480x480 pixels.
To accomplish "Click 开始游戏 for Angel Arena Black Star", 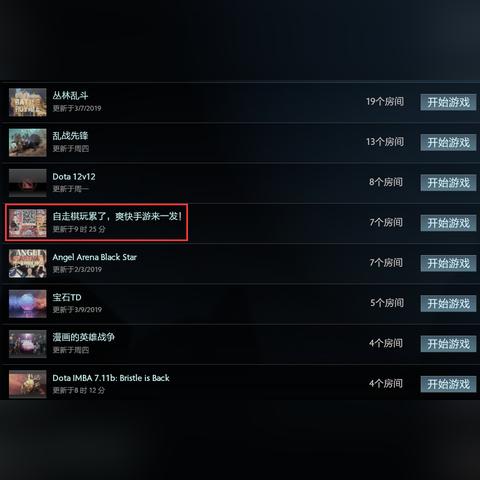I will (x=448, y=263).
